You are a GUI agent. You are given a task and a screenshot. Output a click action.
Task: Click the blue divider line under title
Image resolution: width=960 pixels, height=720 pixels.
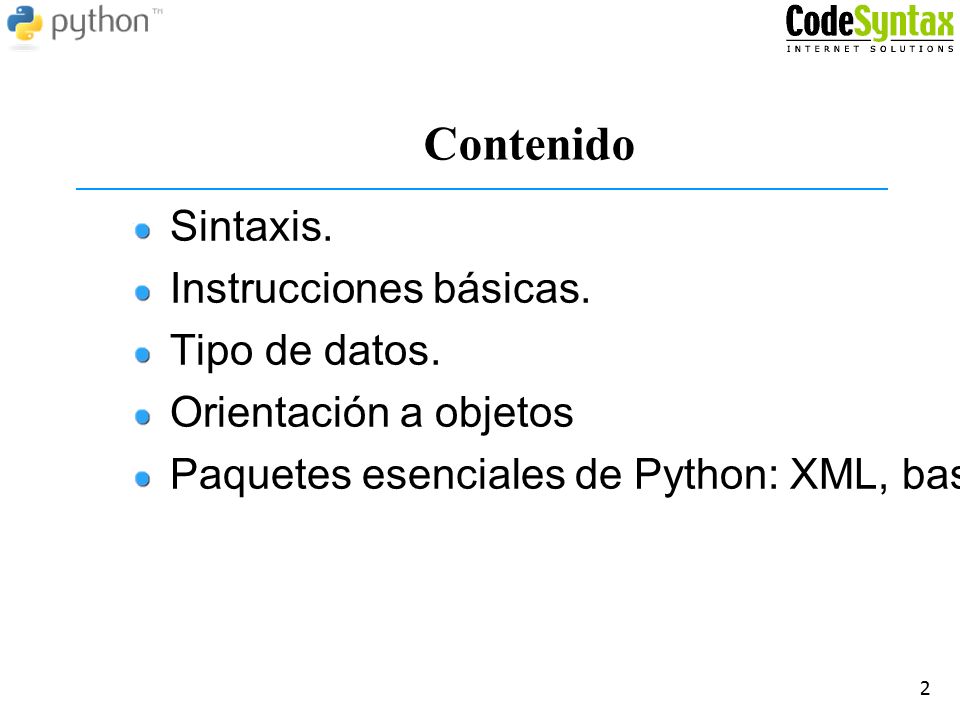[482, 189]
